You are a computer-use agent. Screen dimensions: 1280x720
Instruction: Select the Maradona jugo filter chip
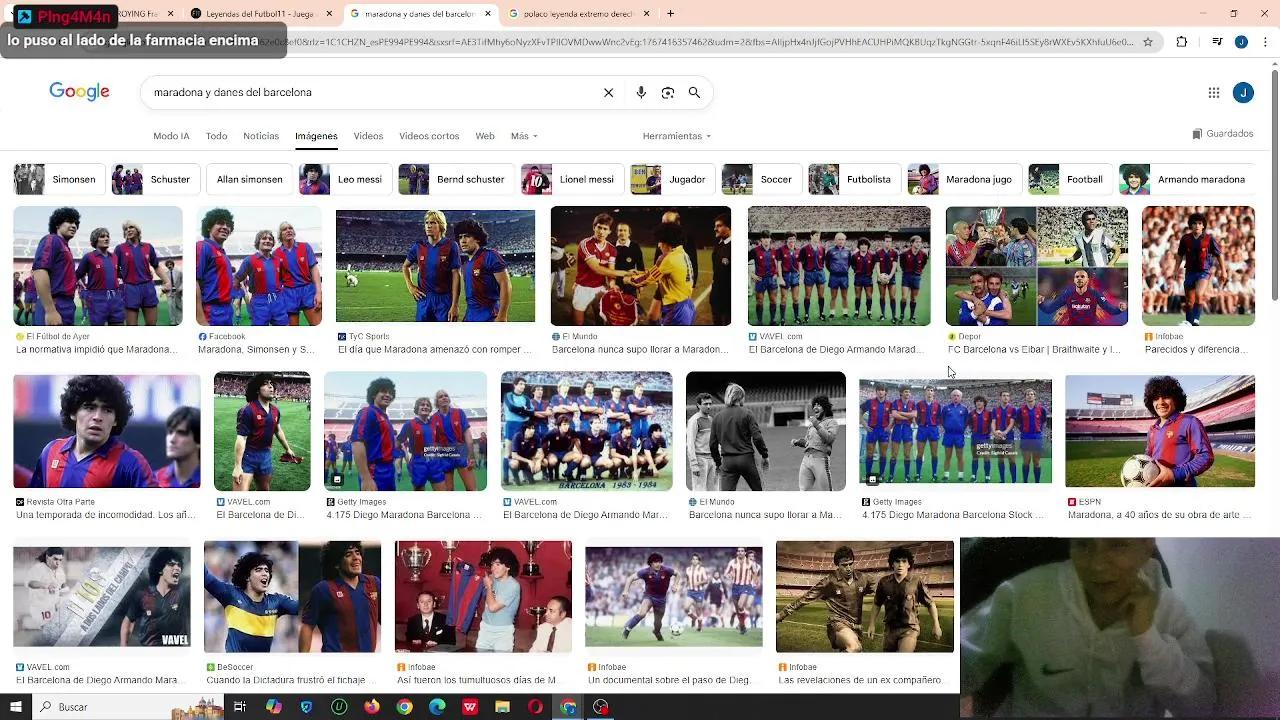coord(965,180)
